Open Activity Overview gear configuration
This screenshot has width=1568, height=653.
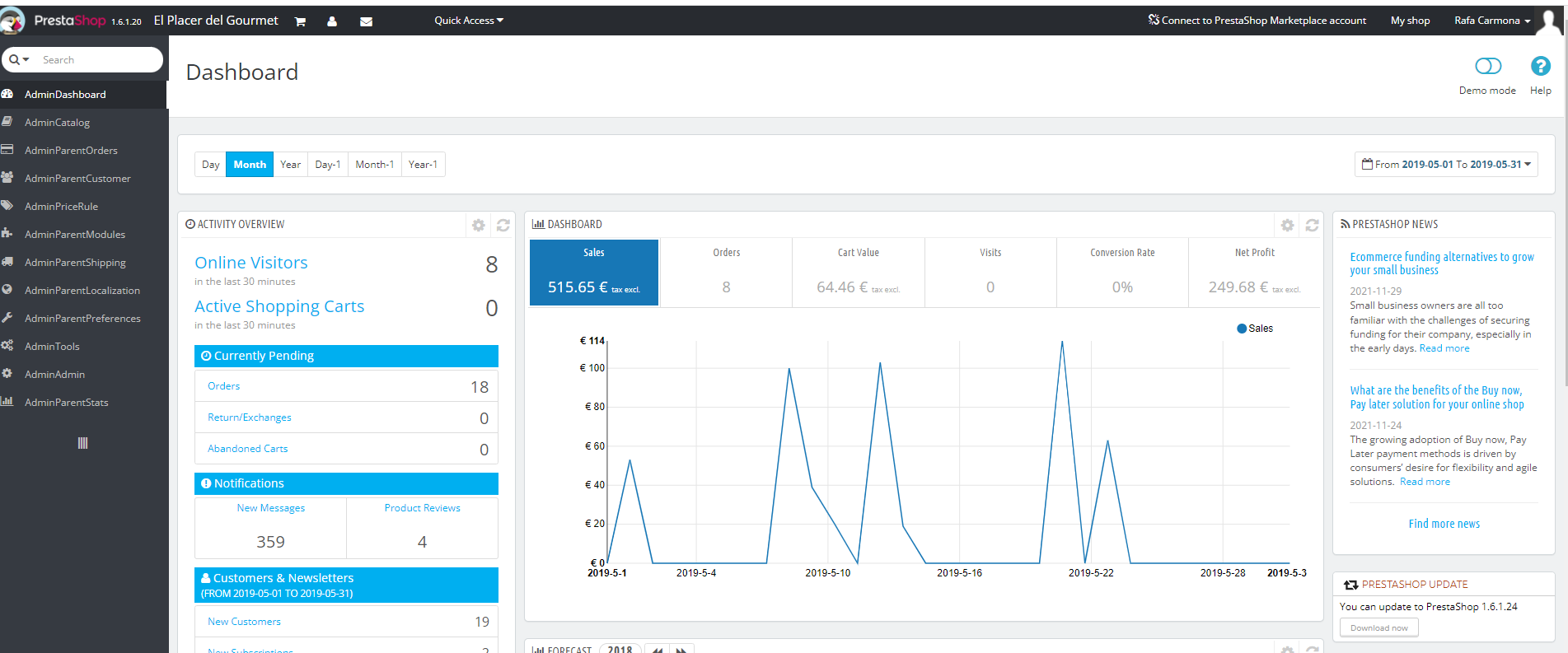[479, 225]
